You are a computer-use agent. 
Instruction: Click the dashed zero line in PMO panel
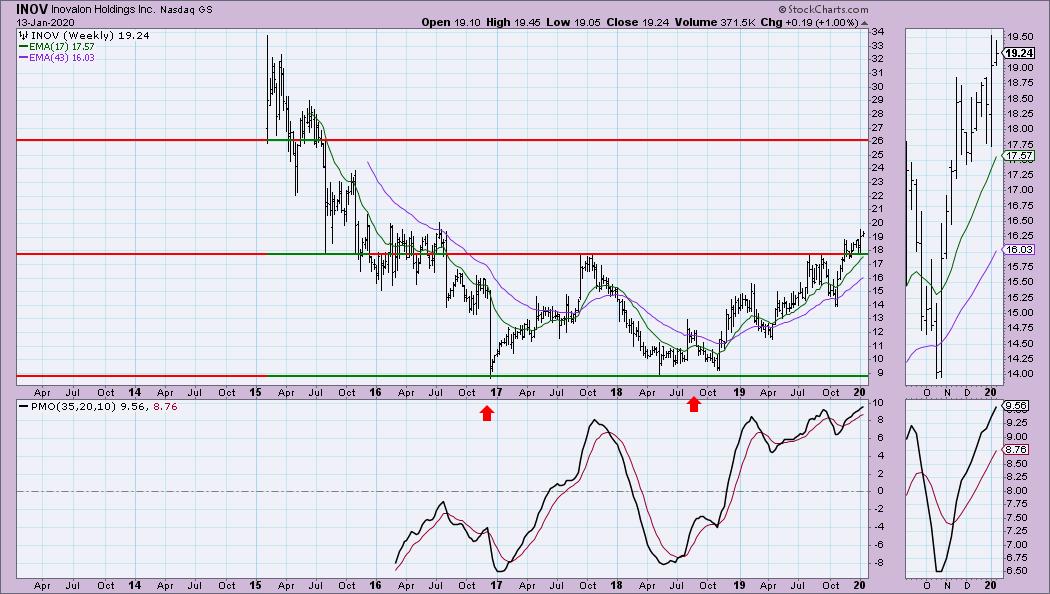click(442, 492)
